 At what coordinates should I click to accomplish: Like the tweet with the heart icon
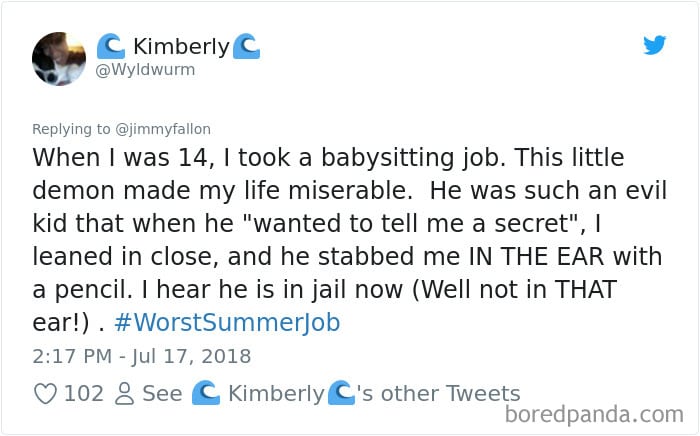click(x=45, y=394)
